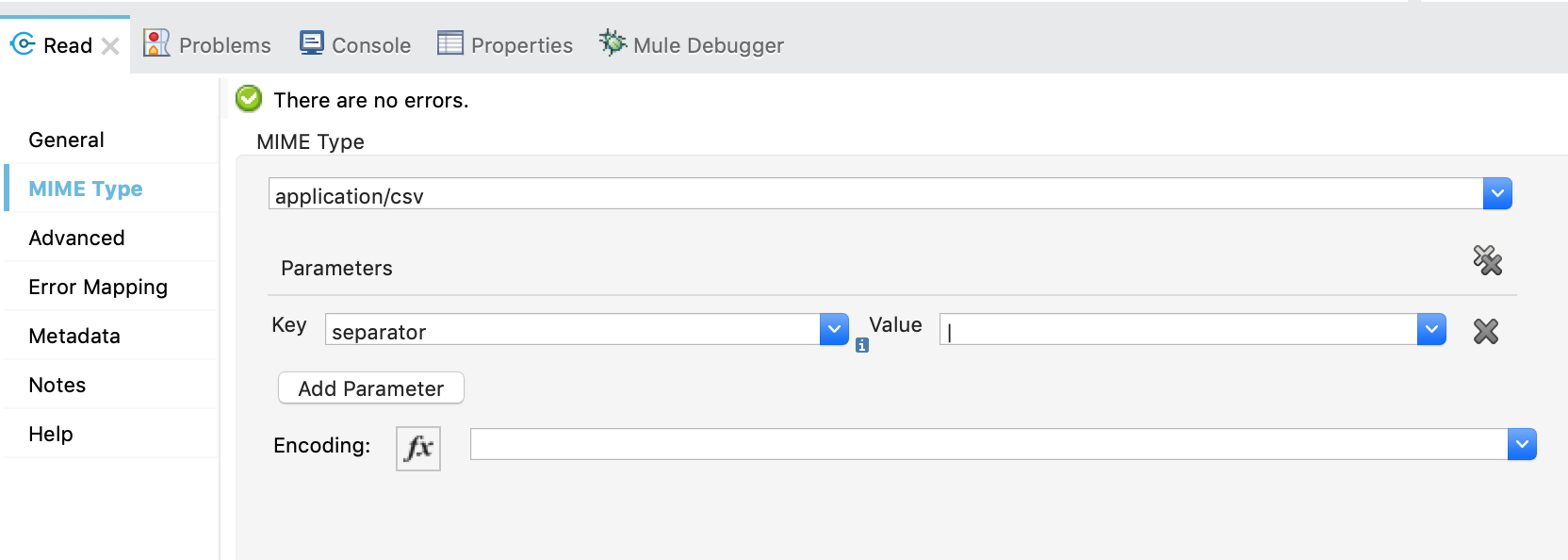This screenshot has height=560, width=1568.
Task: Remove the separator parameter row
Action: coord(1485,331)
